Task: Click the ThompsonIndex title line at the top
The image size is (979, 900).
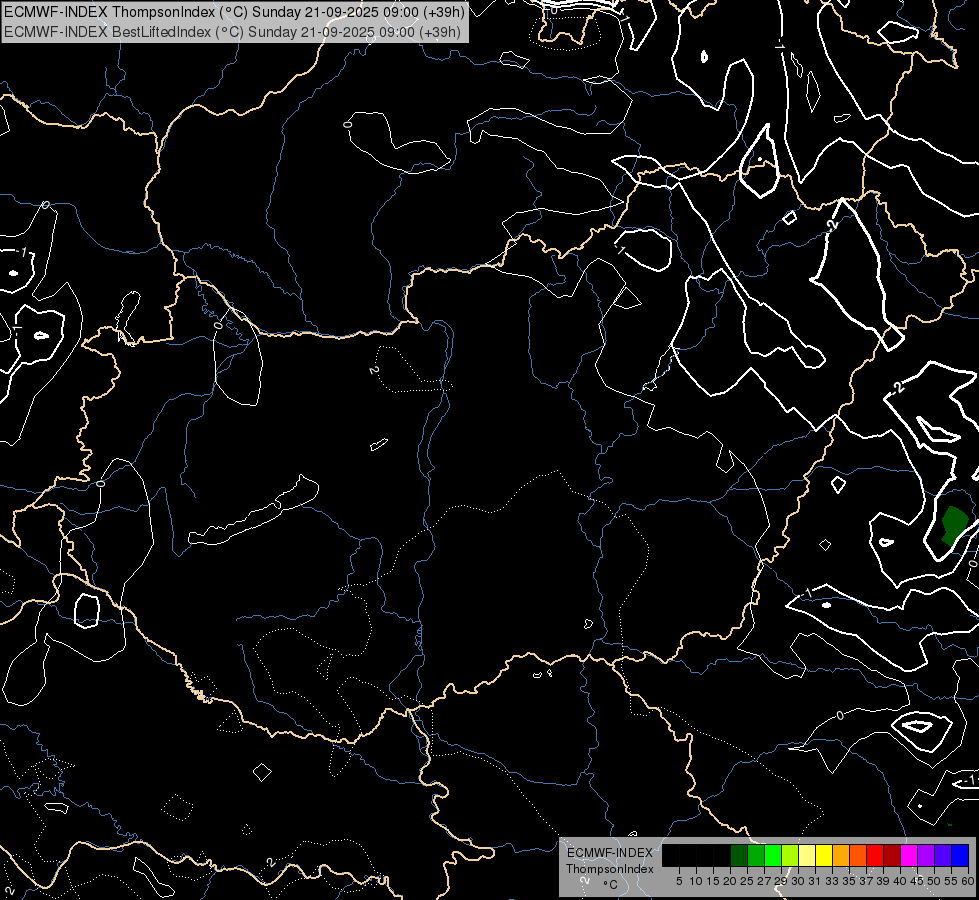Action: click(234, 13)
